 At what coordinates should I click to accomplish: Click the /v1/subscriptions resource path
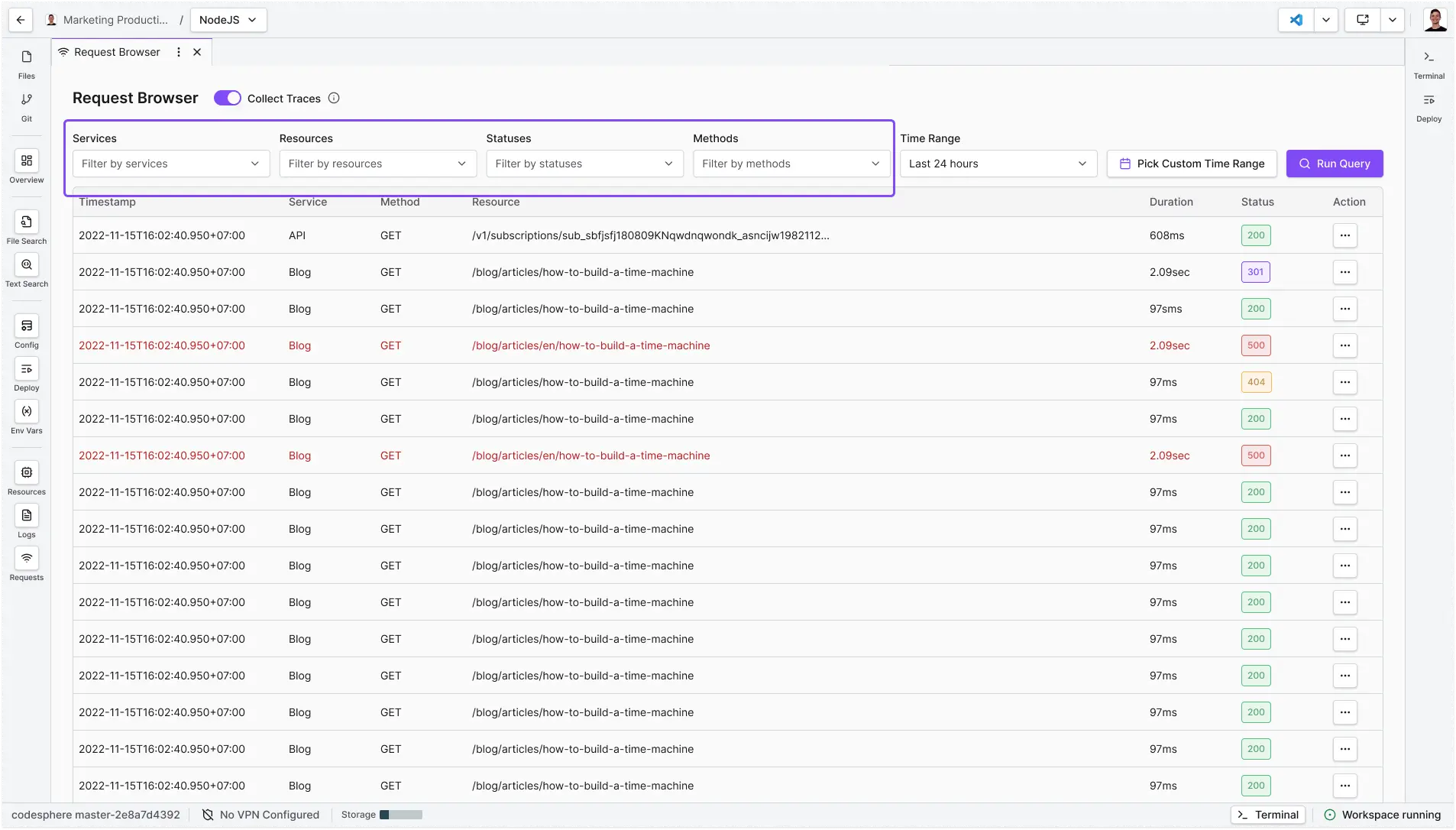pyautogui.click(x=651, y=235)
